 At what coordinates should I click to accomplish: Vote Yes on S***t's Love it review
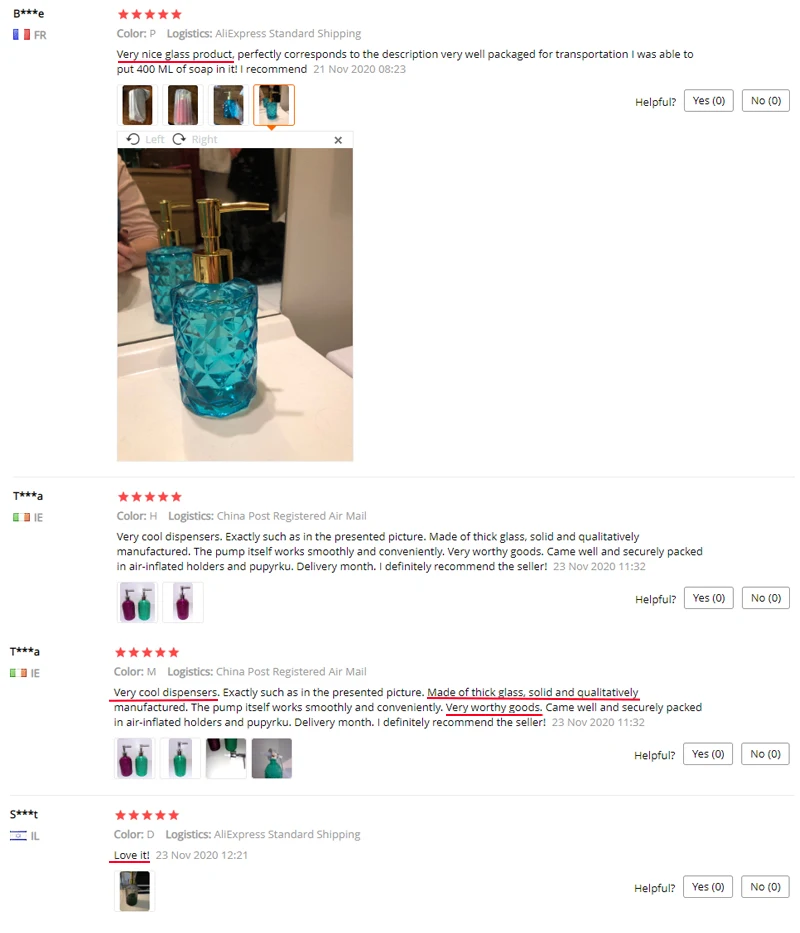[x=708, y=887]
